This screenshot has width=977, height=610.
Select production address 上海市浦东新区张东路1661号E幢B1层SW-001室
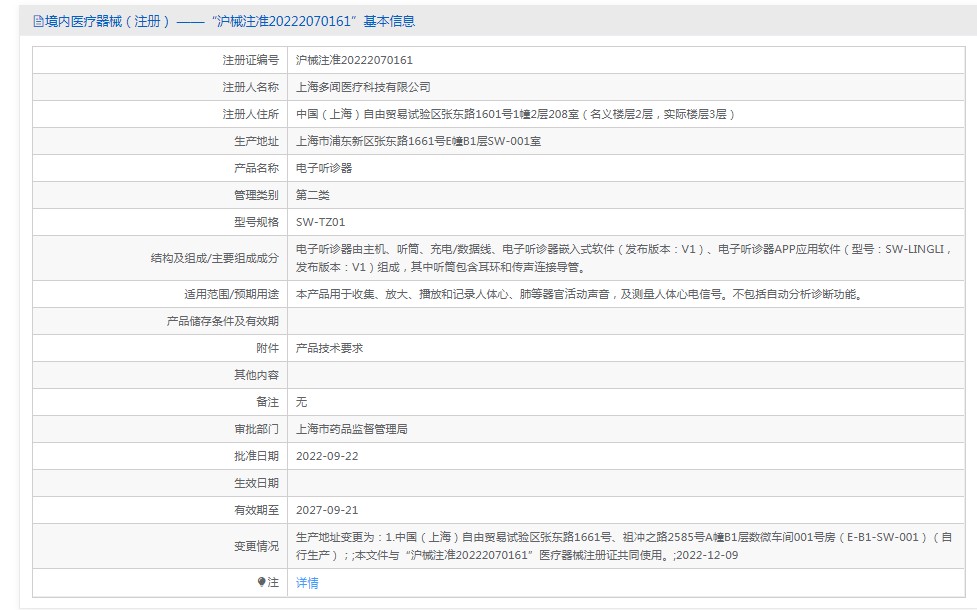pos(418,141)
